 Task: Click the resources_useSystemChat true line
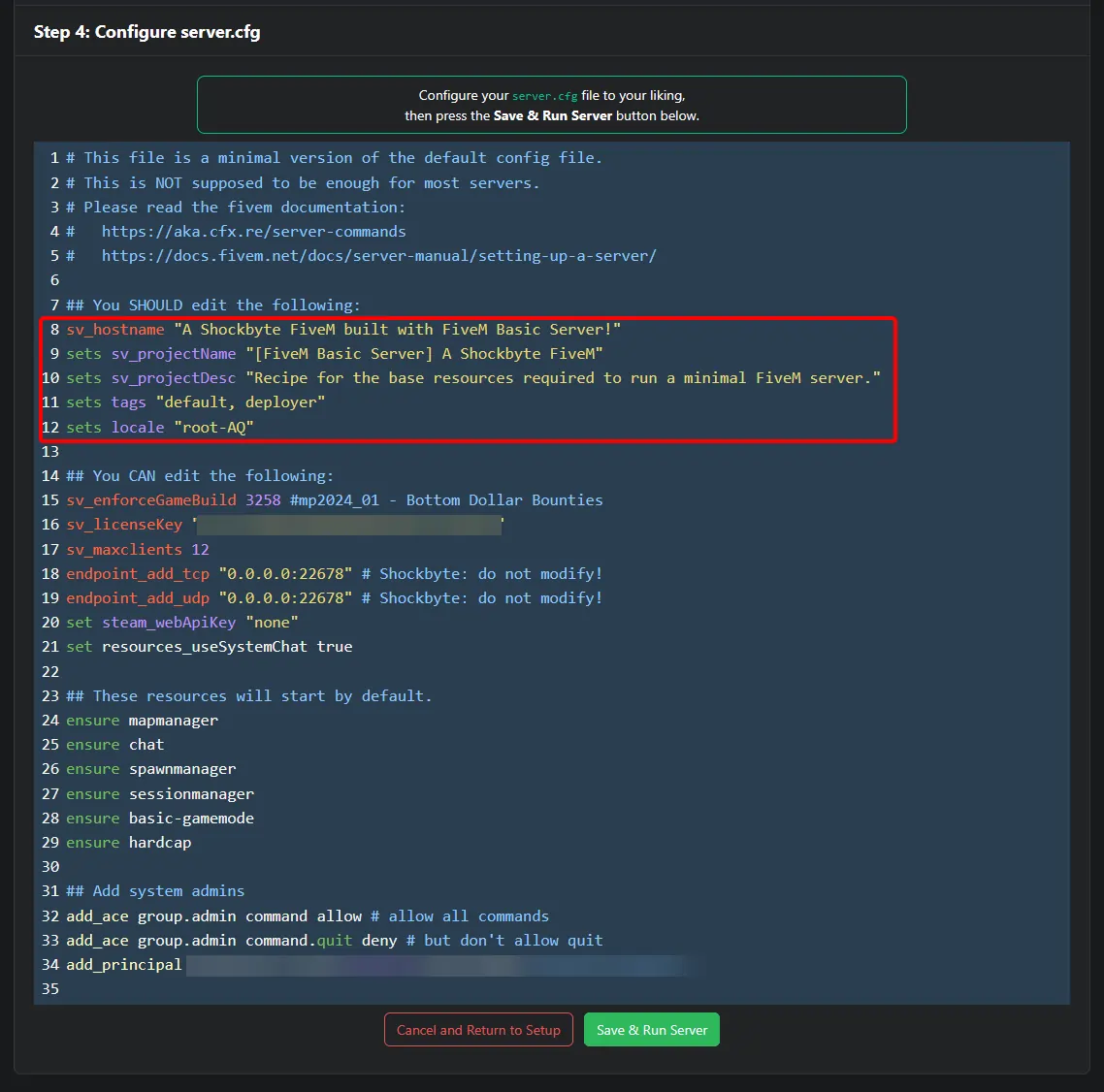click(x=210, y=646)
